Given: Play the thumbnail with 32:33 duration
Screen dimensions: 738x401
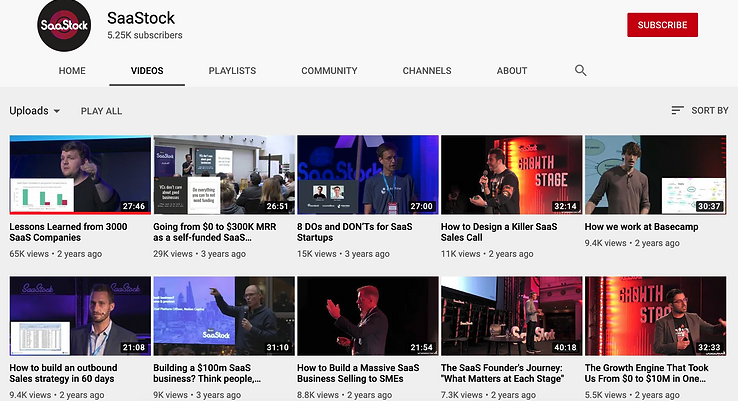Looking at the screenshot, I should click(656, 316).
